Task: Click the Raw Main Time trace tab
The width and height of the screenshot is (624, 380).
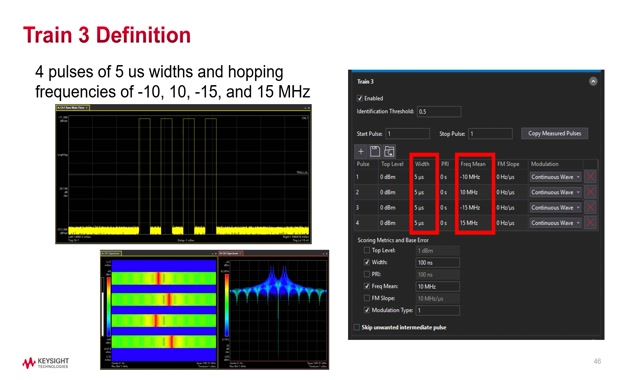Action: [72, 108]
